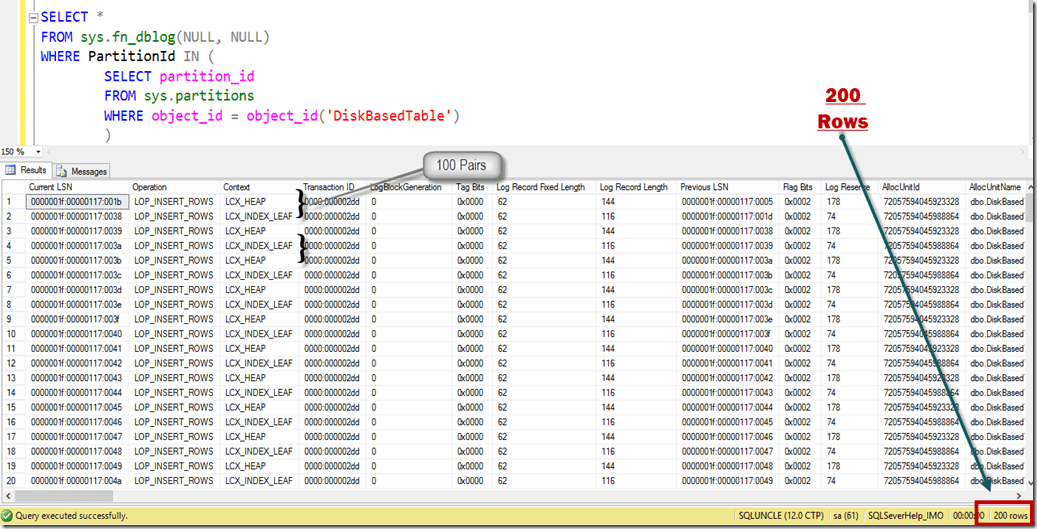The width and height of the screenshot is (1037, 529).
Task: Select the AllocUnitId column header
Action: [x=904, y=187]
